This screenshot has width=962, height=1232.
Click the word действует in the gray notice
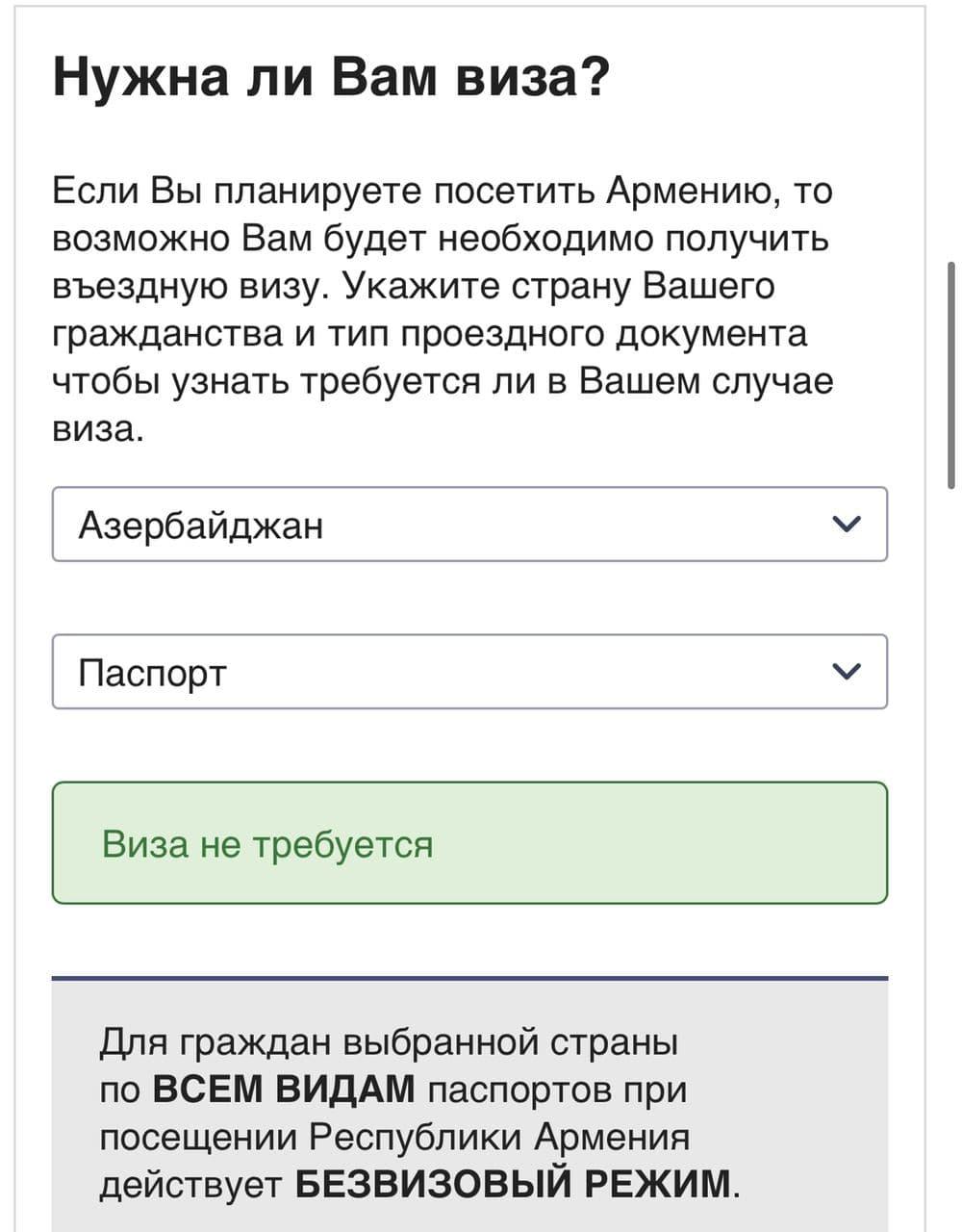(x=190, y=1183)
